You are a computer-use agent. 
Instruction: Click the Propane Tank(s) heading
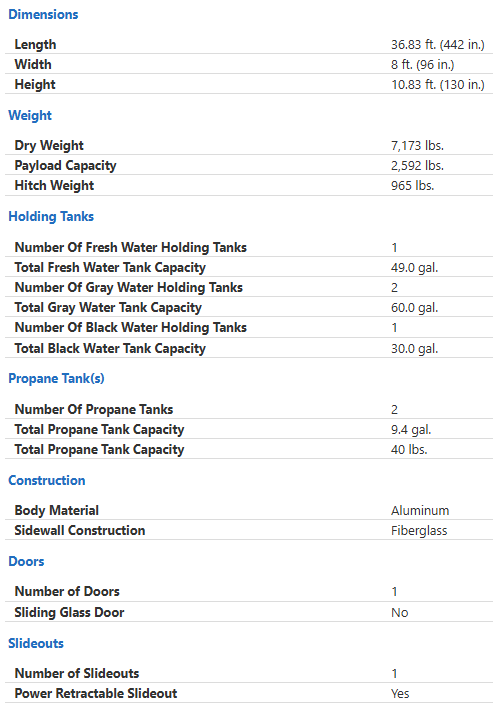click(x=56, y=378)
